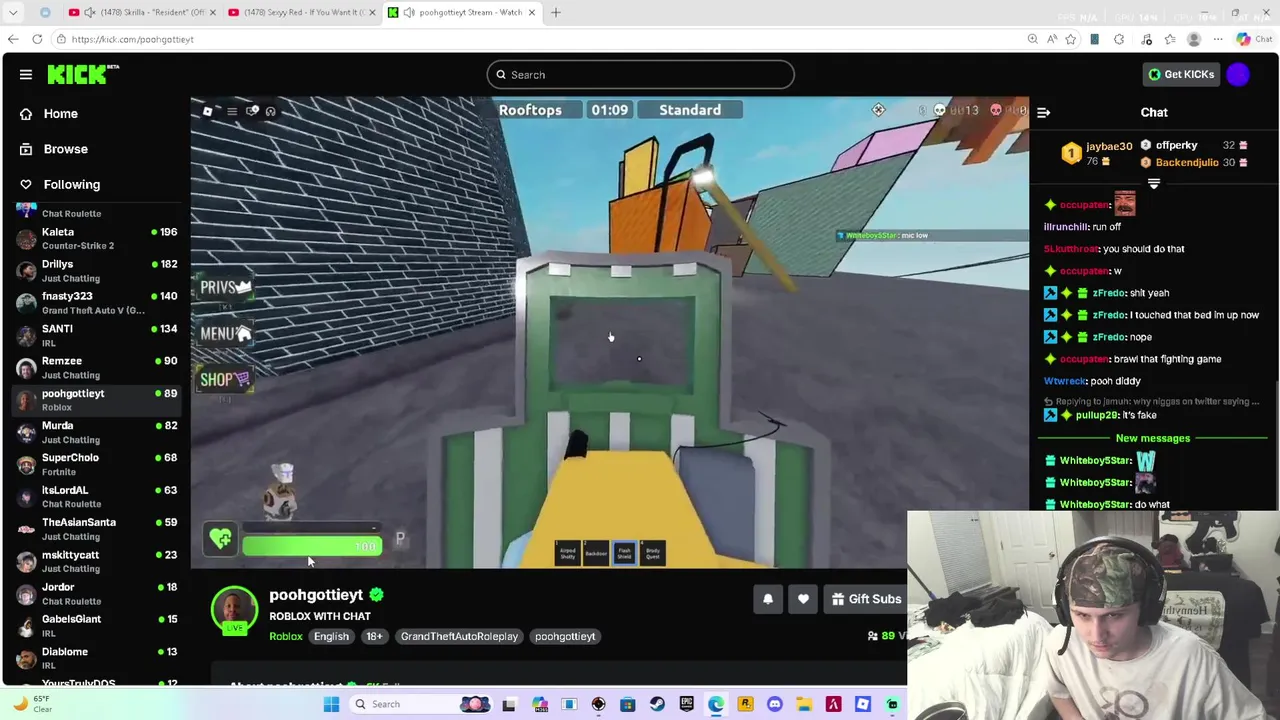Screen dimensions: 1280x720
Task: Click the Get KICKs button
Action: 1181,74
